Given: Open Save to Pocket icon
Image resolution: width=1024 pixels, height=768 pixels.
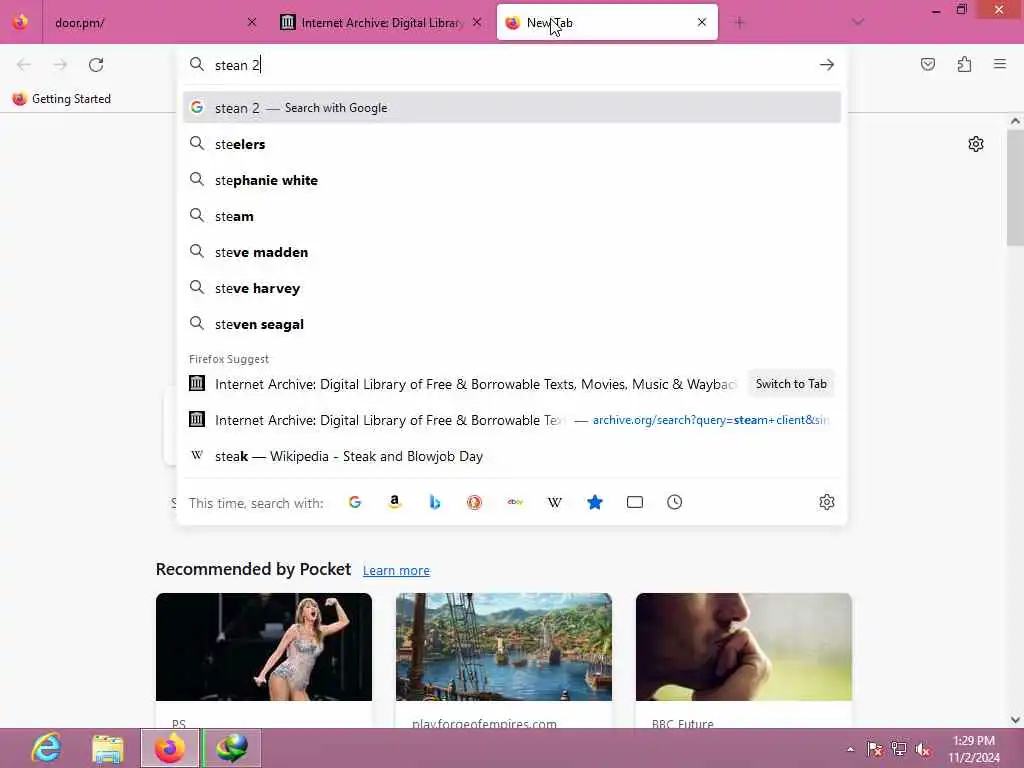Looking at the screenshot, I should [928, 64].
